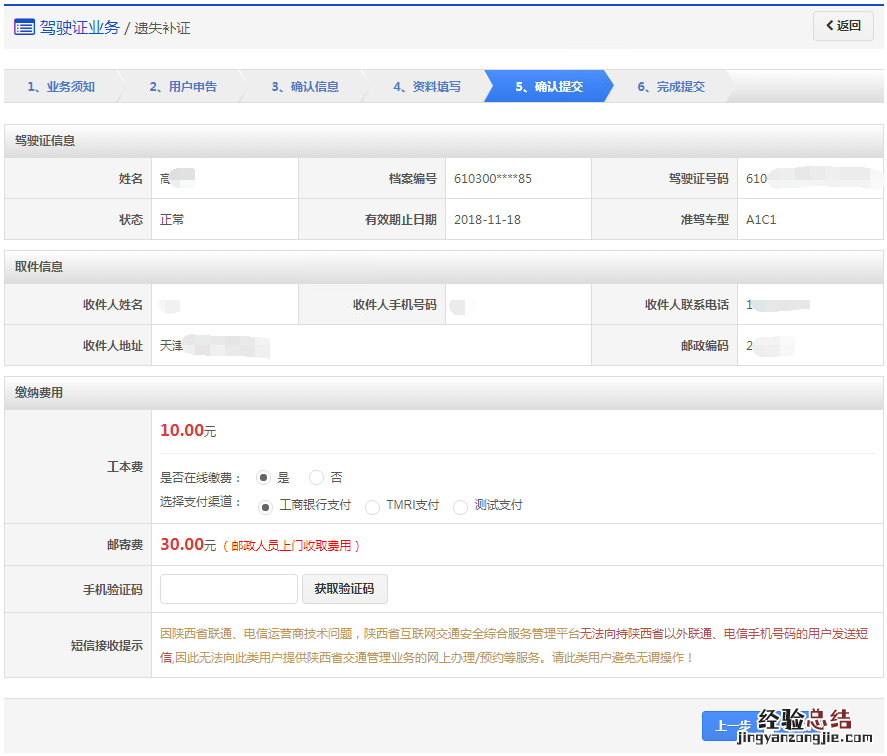Switch to step 2 用户申告
Image resolution: width=887 pixels, height=756 pixels.
pyautogui.click(x=182, y=87)
